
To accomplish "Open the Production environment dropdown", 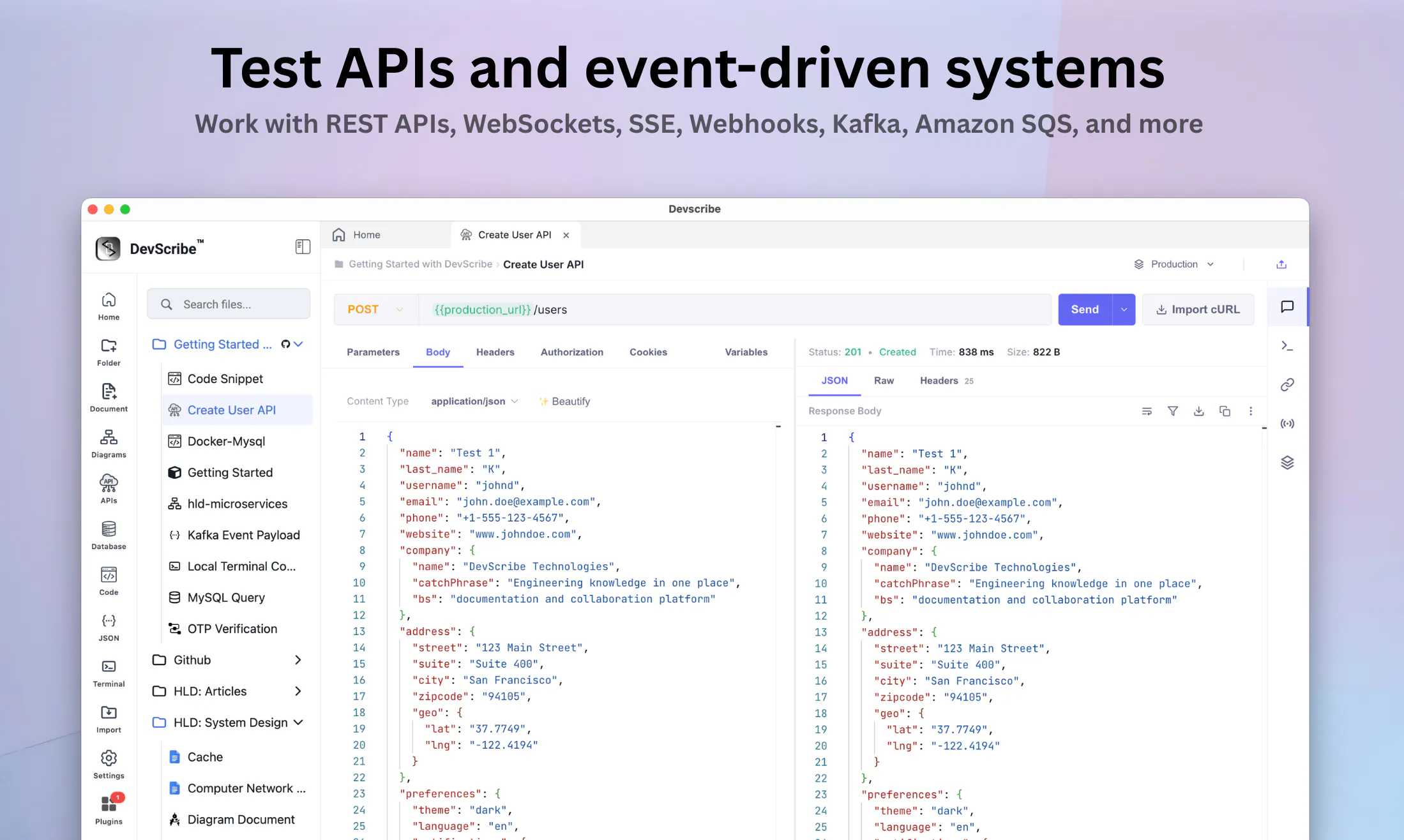I will coord(1174,264).
